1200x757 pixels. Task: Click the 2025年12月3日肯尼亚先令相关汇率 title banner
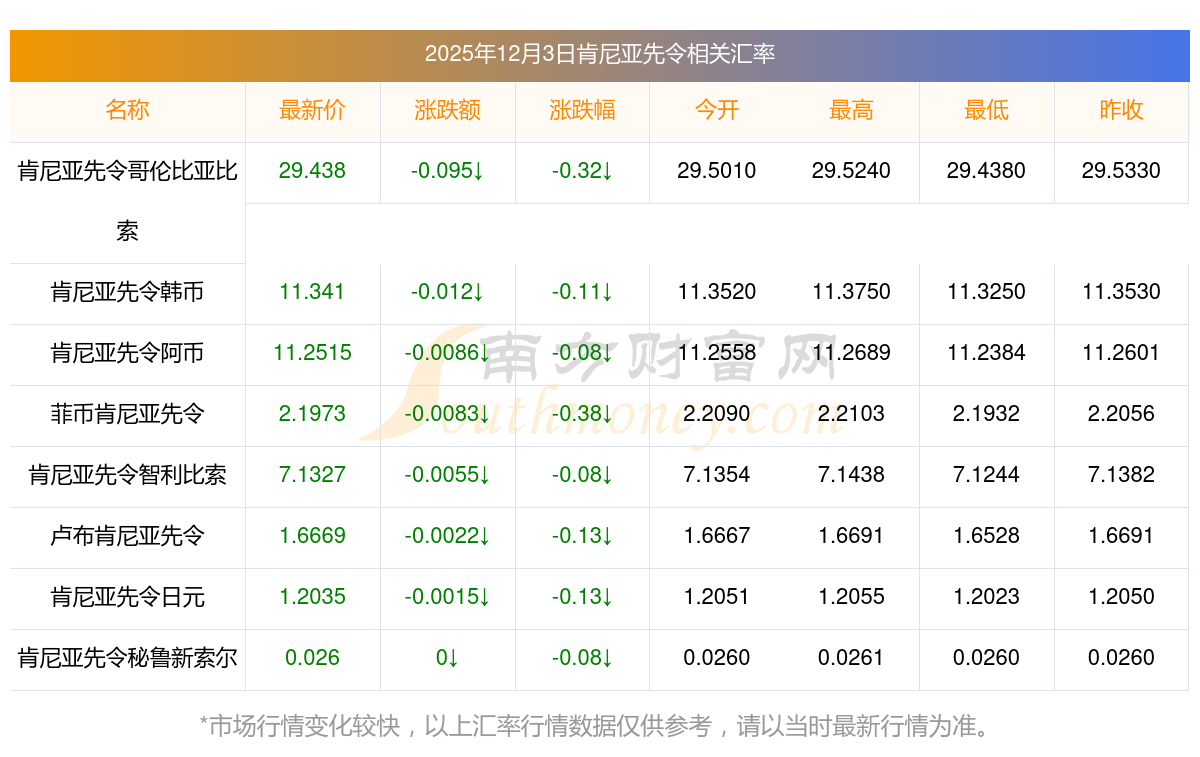click(x=600, y=54)
